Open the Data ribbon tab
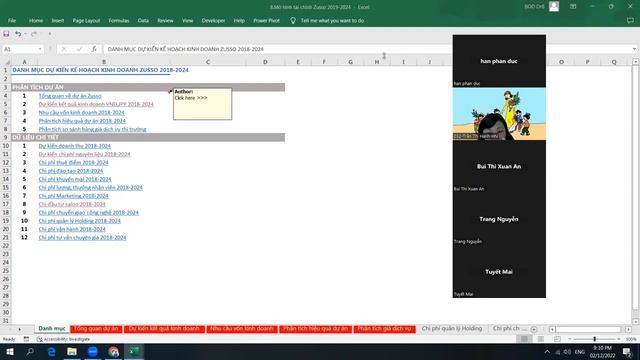The image size is (640, 360). (143, 20)
